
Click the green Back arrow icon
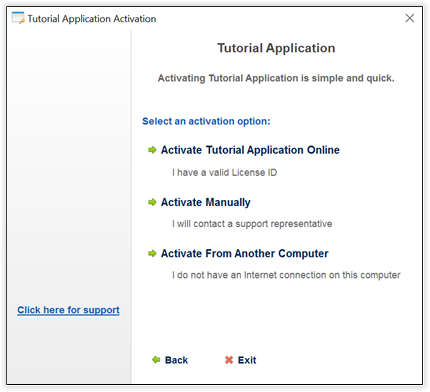pyautogui.click(x=156, y=360)
